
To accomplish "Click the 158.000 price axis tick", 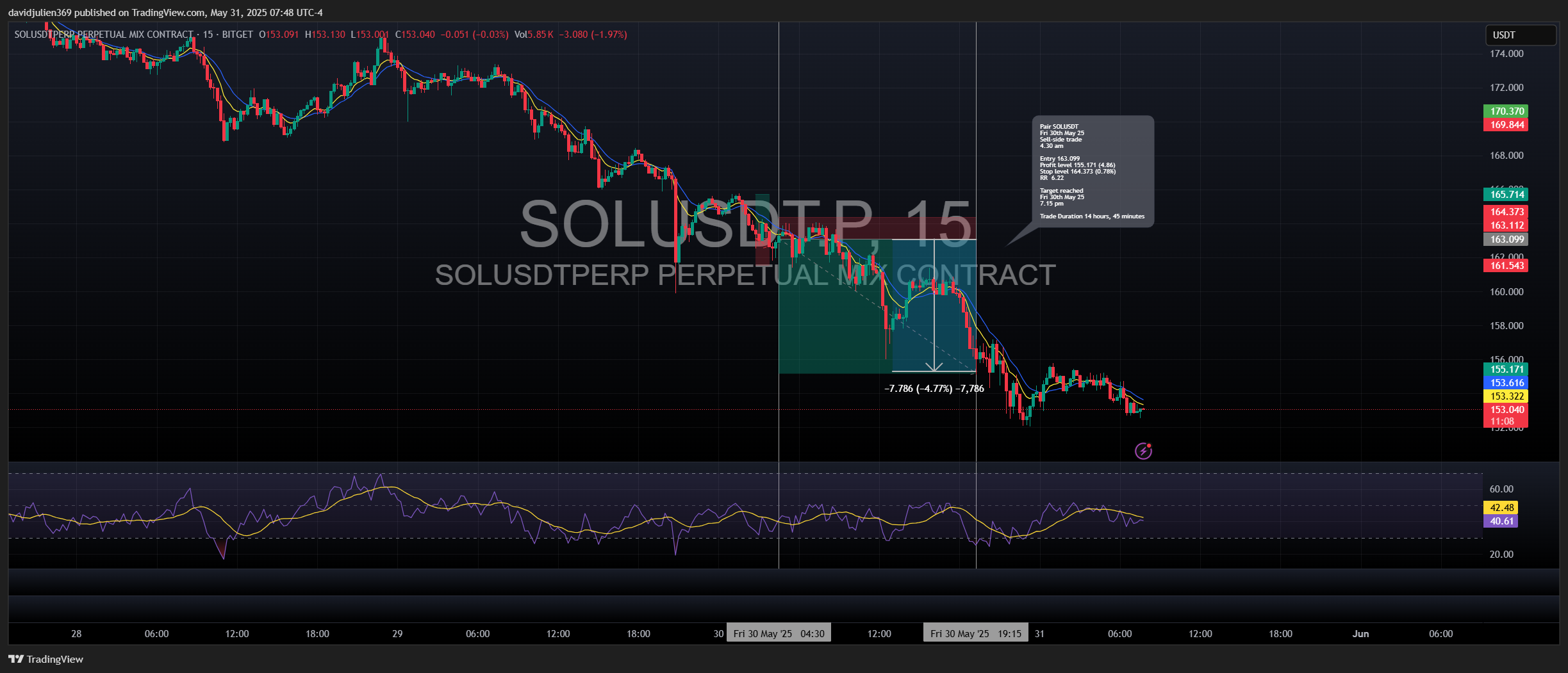I will pos(1506,326).
